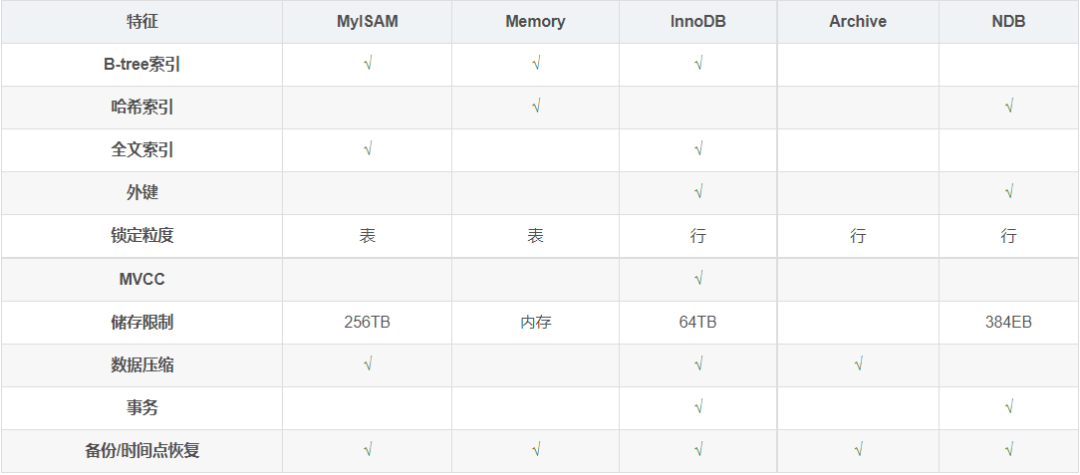Click the 384EB storage limit cell

pyautogui.click(x=1008, y=322)
